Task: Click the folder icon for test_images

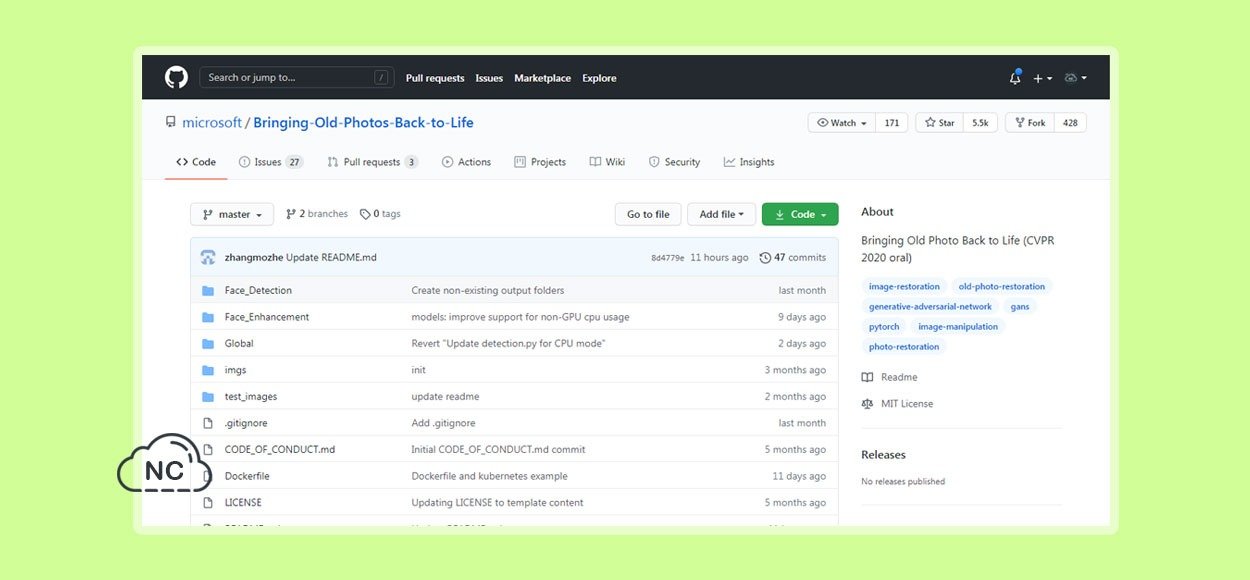Action: pyautogui.click(x=208, y=396)
